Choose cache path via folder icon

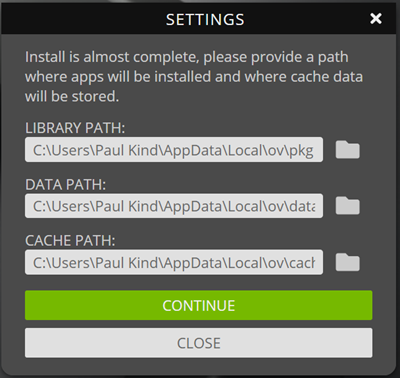347,262
